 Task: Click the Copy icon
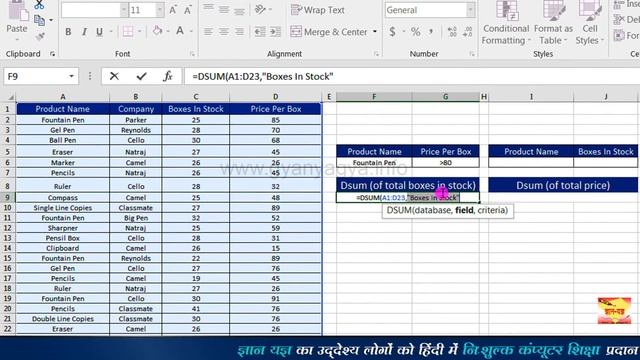tap(39, 20)
